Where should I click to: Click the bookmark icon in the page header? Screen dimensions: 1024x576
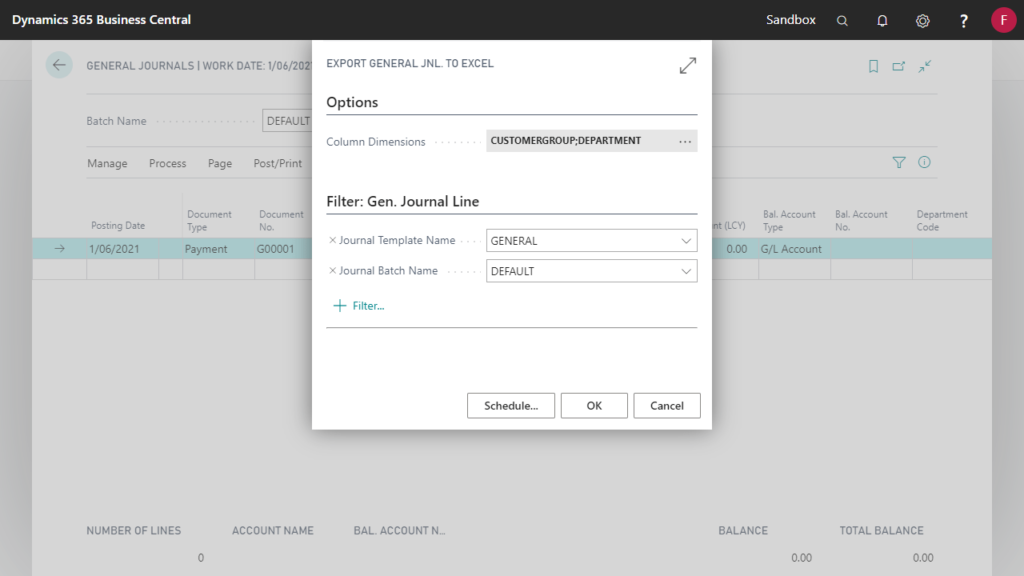[873, 65]
